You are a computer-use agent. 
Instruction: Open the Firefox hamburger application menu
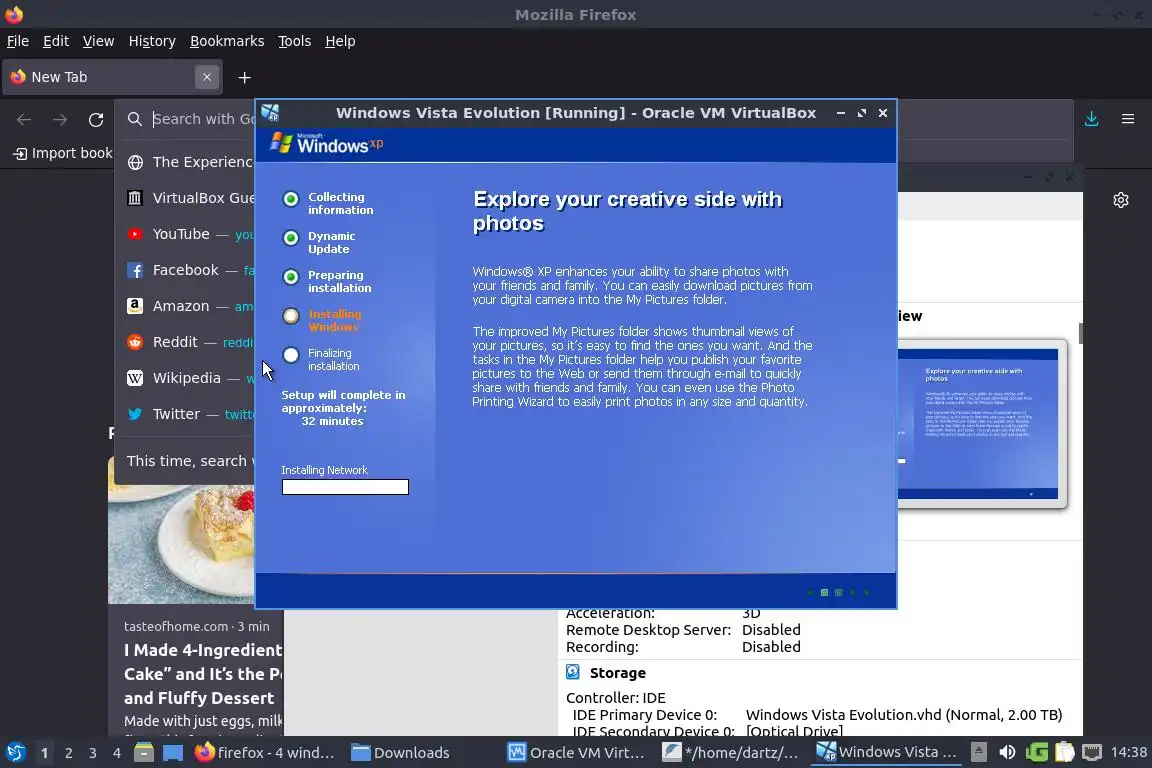pyautogui.click(x=1128, y=119)
